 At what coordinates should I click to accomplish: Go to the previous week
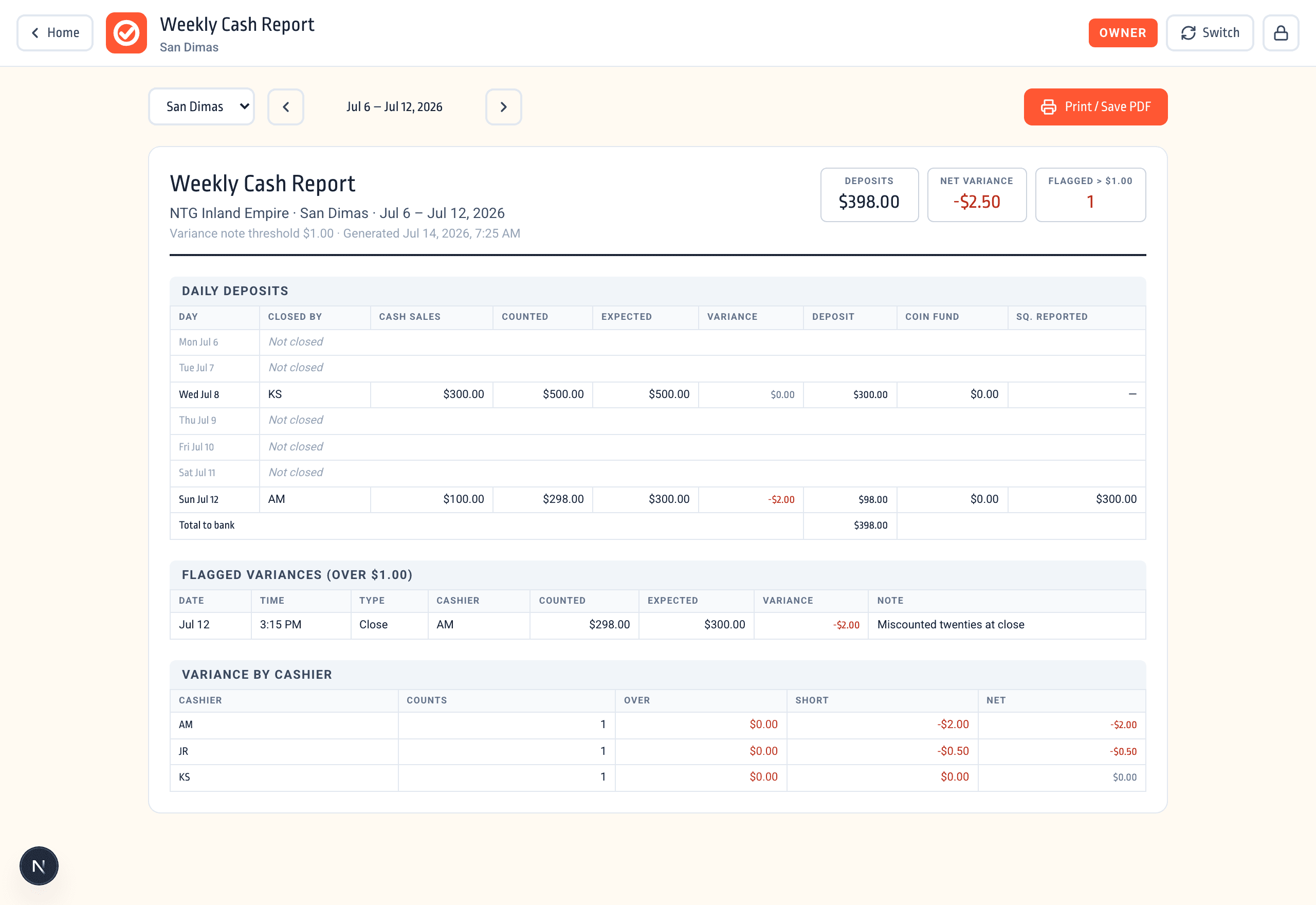[x=286, y=106]
